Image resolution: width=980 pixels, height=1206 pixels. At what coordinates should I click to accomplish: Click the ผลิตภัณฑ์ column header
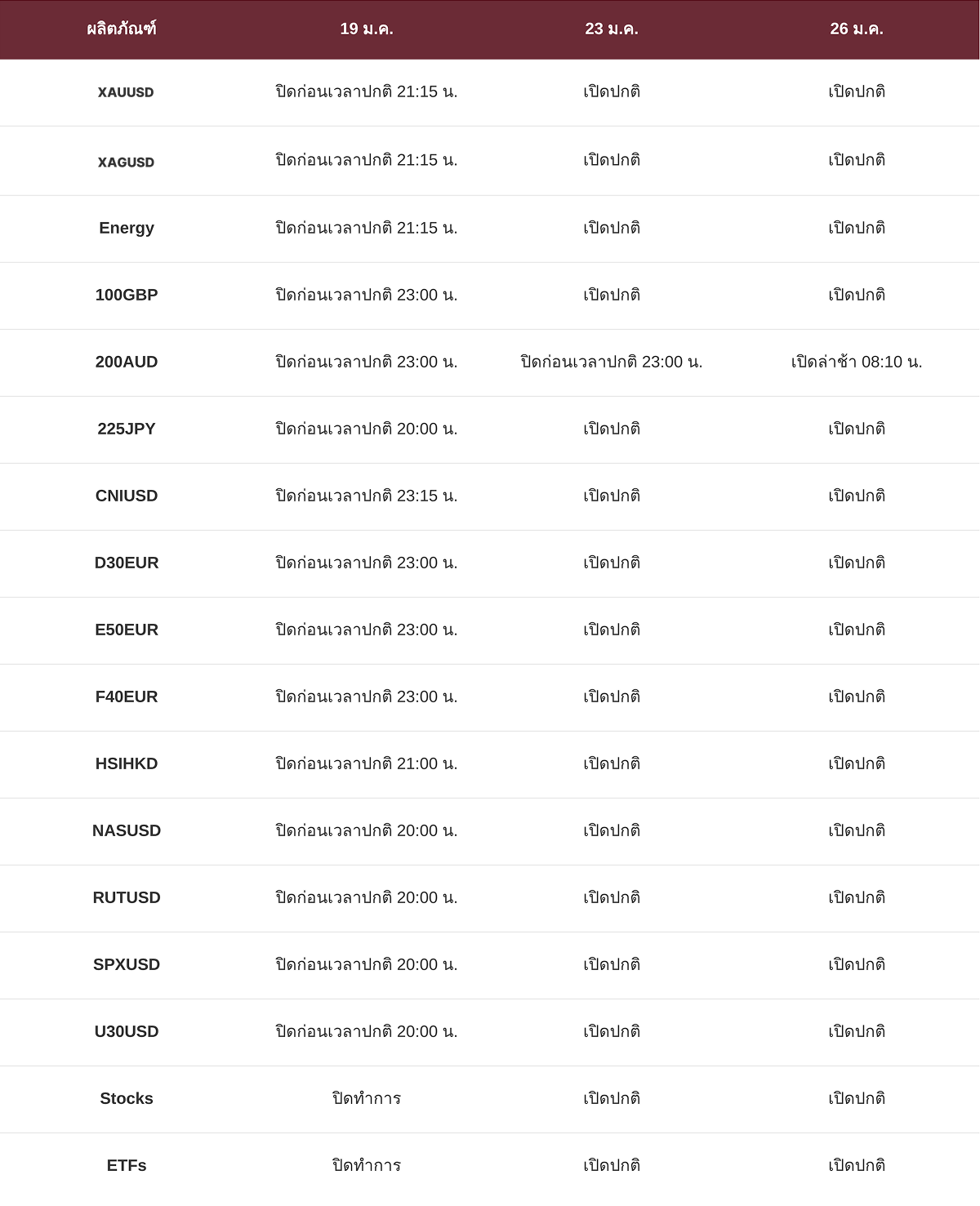pyautogui.click(x=122, y=29)
